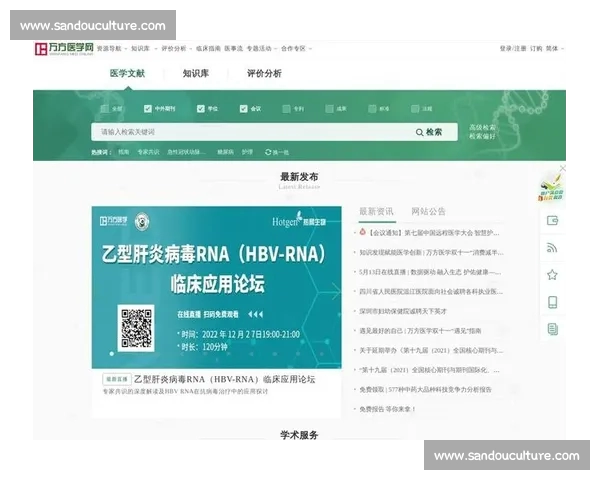Open news 深圳市妇幼保健院诚聘天下英才
Viewport: 600px width, 480px height.
click(x=403, y=311)
